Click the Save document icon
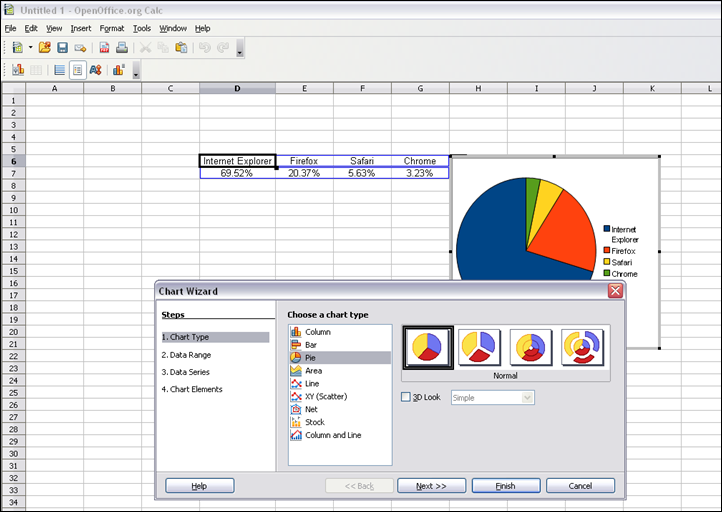This screenshot has height=512, width=722. [x=62, y=47]
